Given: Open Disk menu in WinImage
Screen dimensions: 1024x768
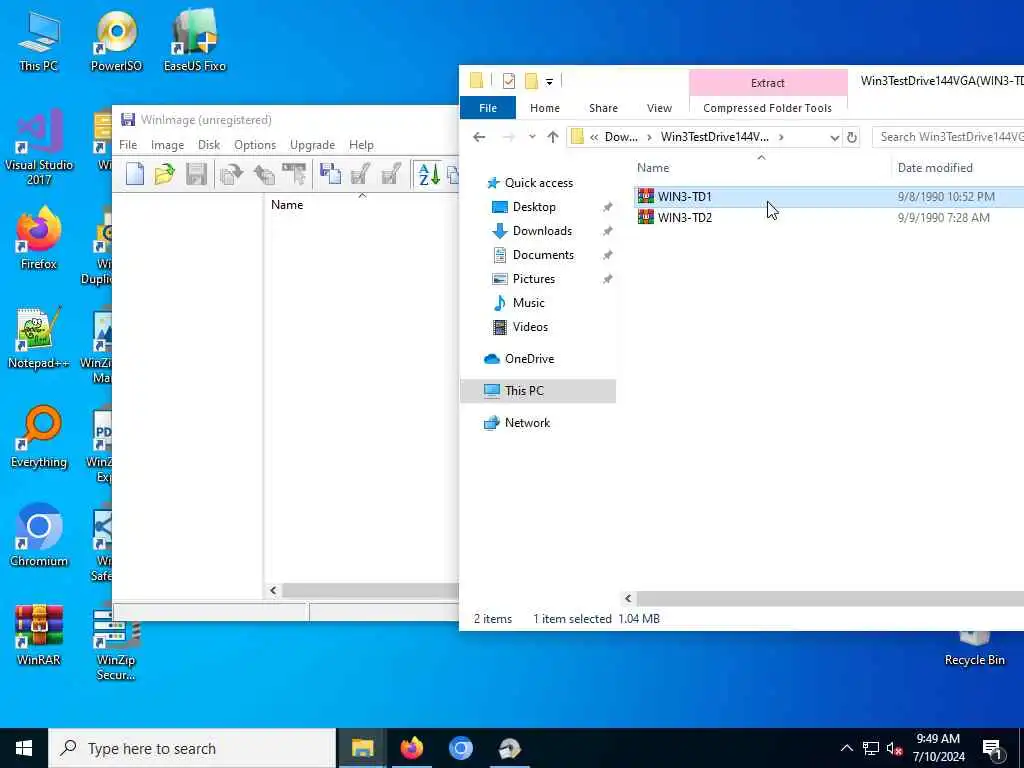Looking at the screenshot, I should point(209,145).
